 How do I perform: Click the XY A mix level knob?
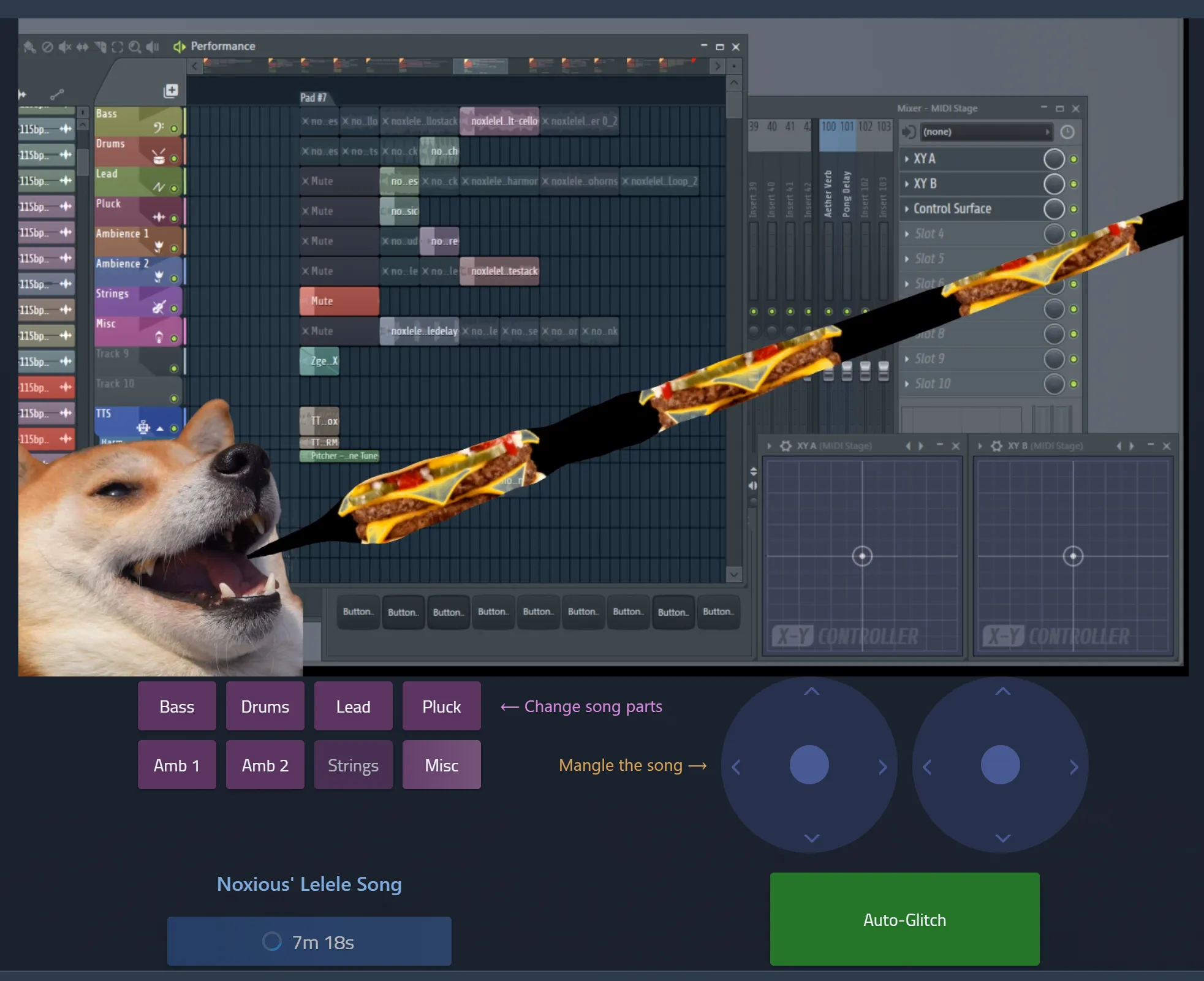1053,159
